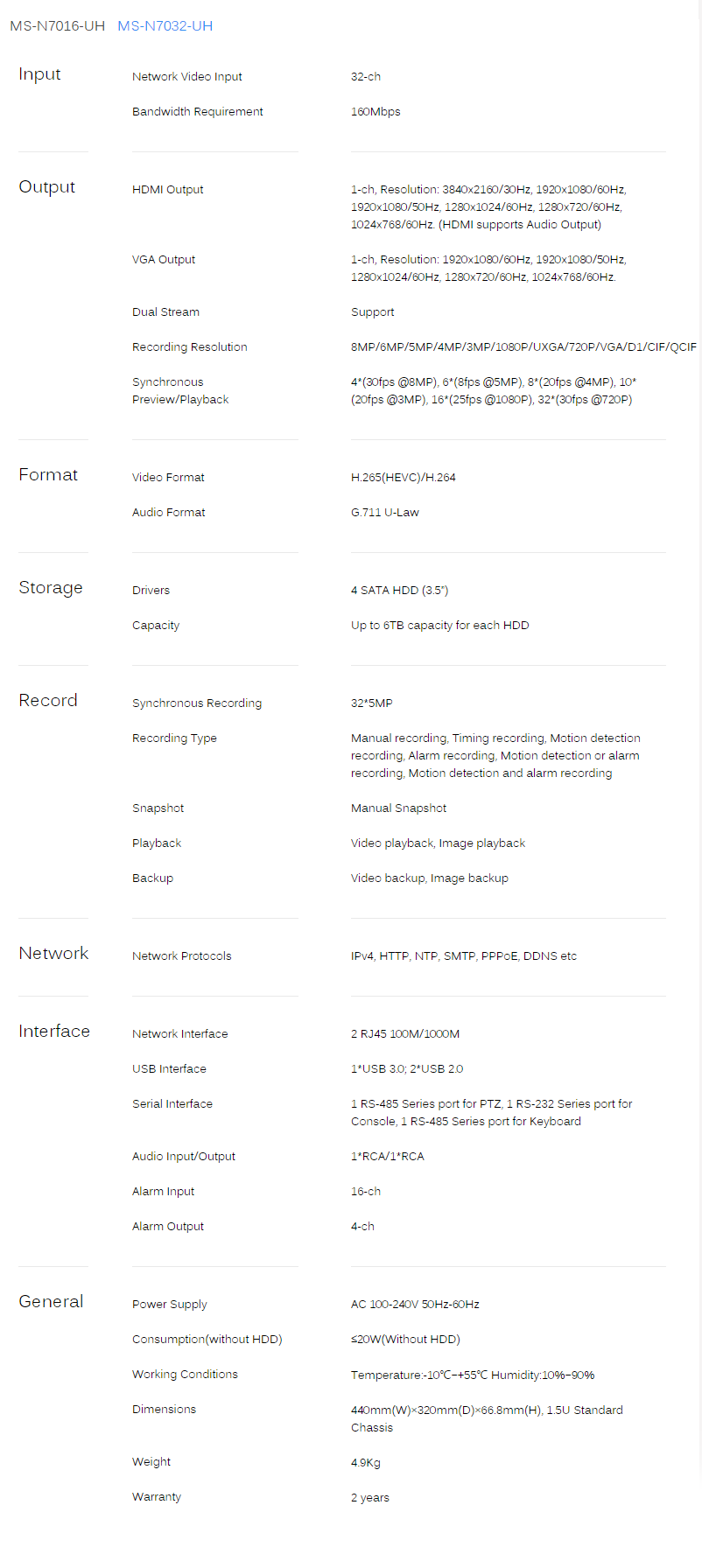
Task: Click the HDMI Output label
Action: click(168, 190)
